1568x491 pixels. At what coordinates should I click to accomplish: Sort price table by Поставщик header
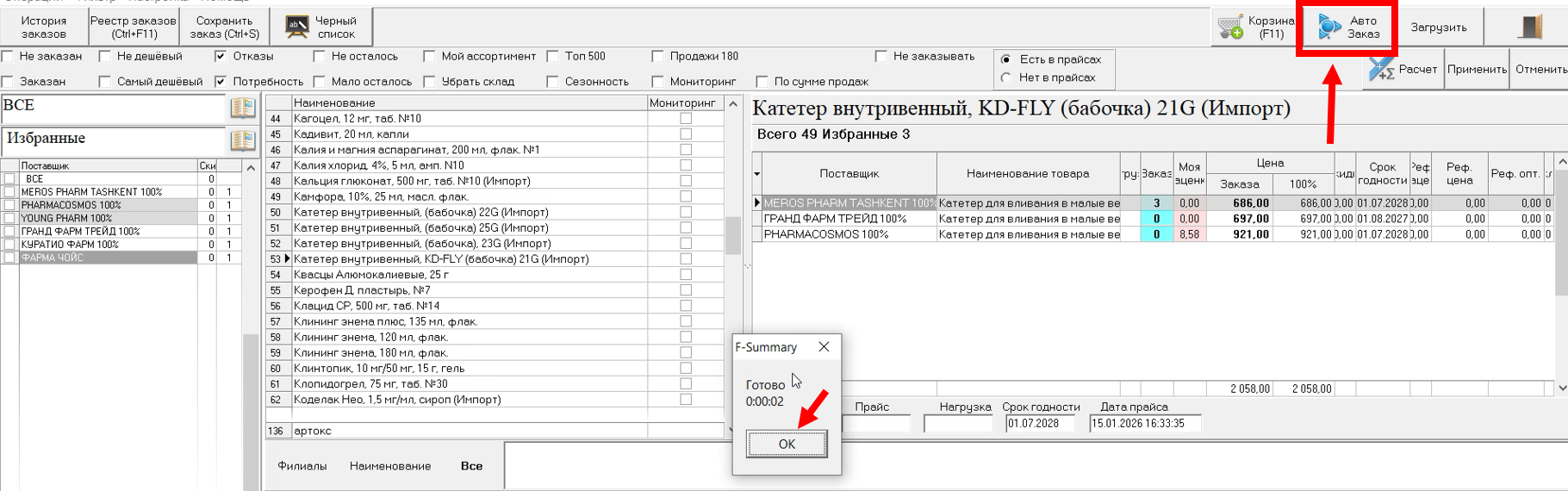click(x=849, y=173)
